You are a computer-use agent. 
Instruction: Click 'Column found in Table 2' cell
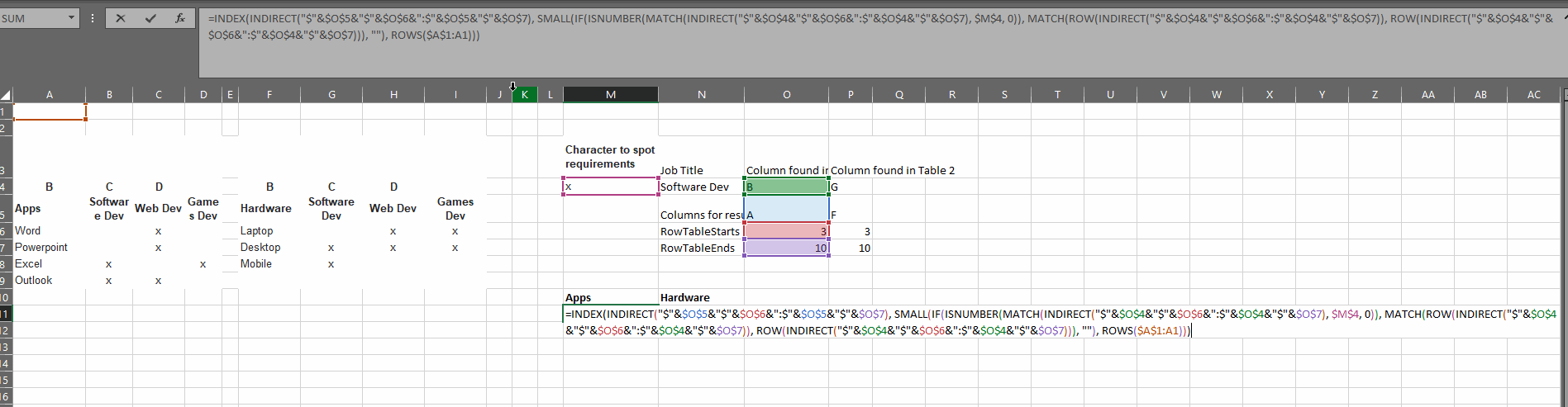coord(893,170)
